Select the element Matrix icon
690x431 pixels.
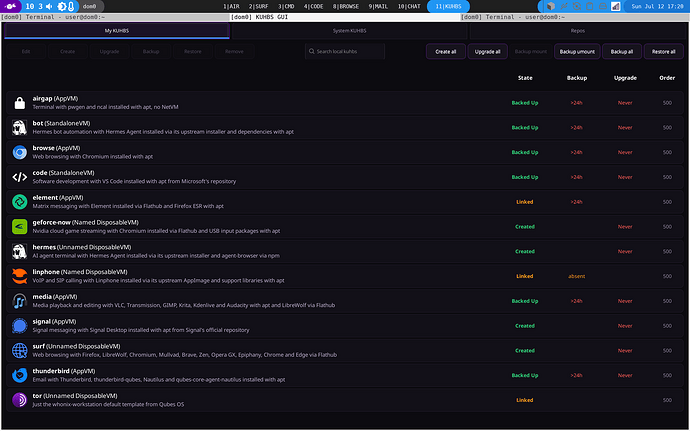pos(19,202)
